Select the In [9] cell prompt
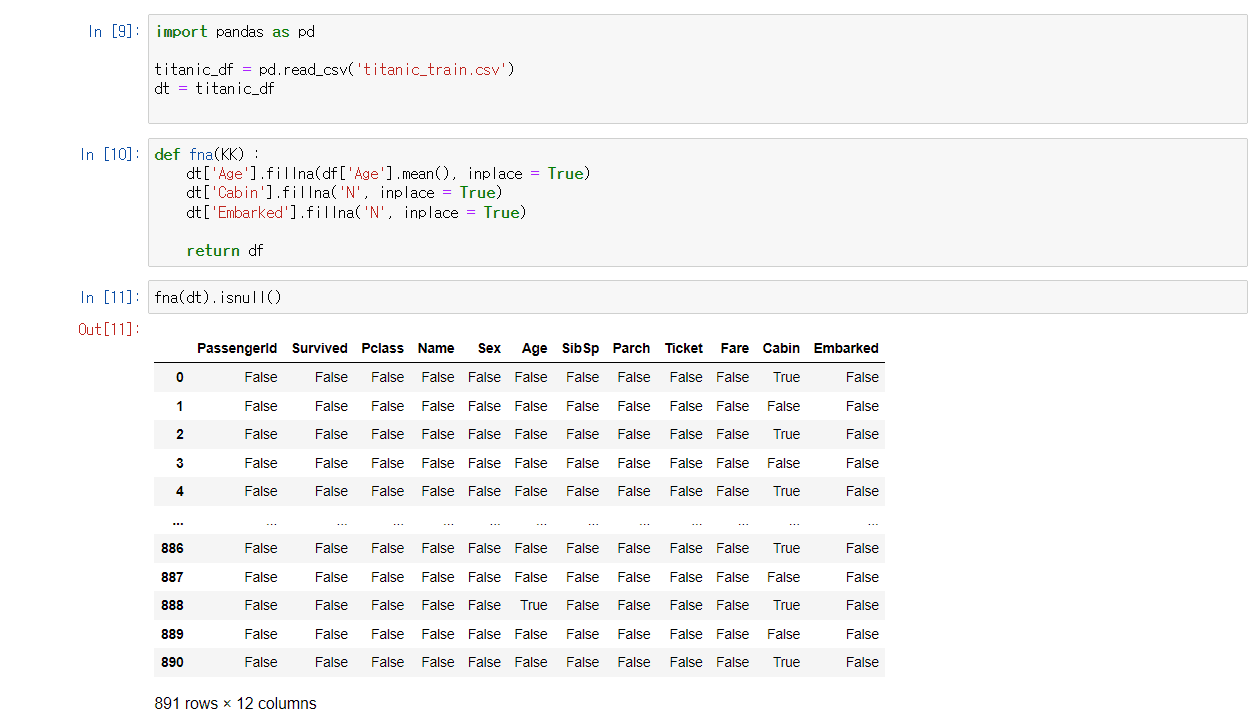Image resolution: width=1260 pixels, height=727 pixels. point(113,32)
